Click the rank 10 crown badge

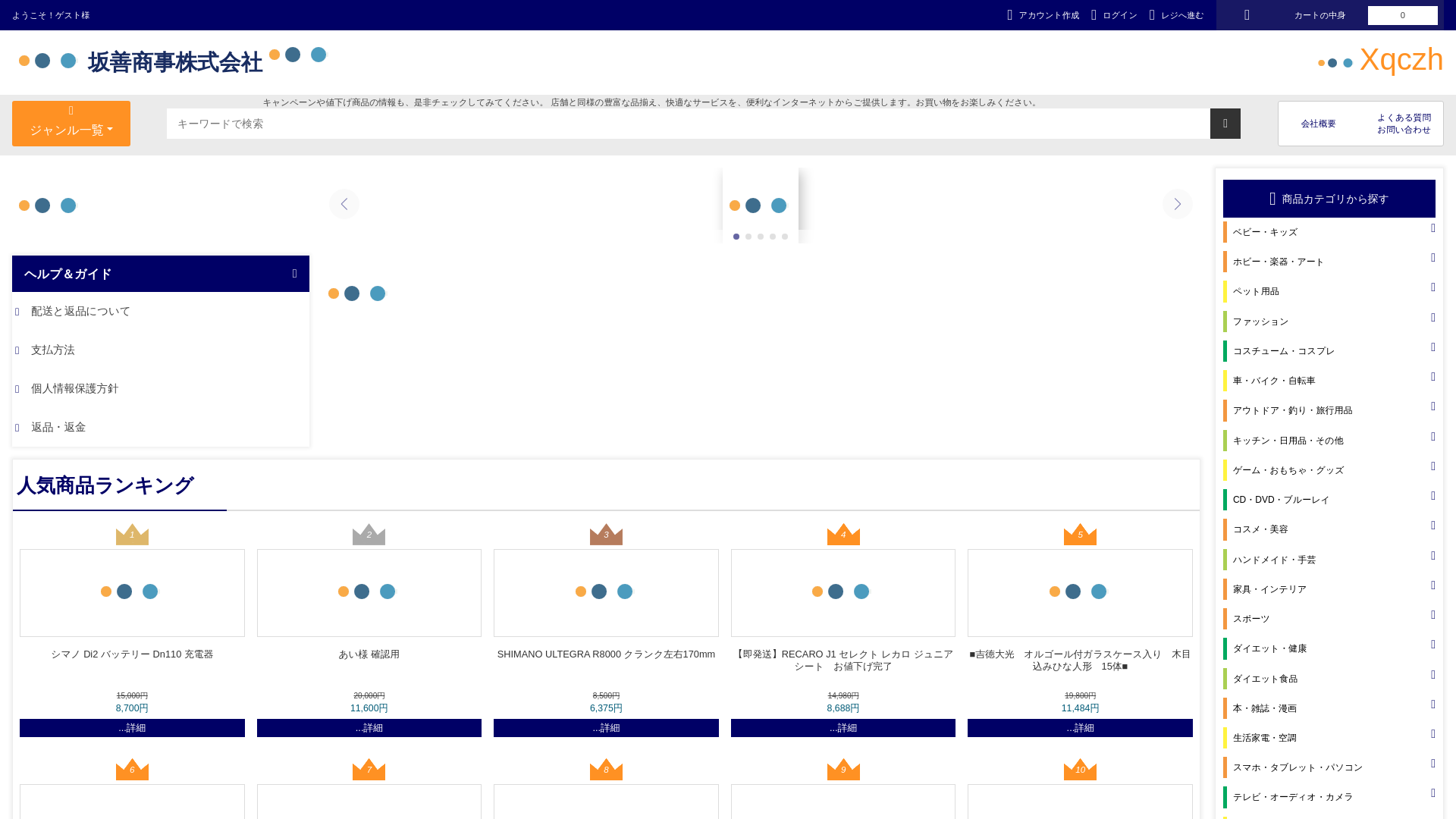[x=1080, y=769]
